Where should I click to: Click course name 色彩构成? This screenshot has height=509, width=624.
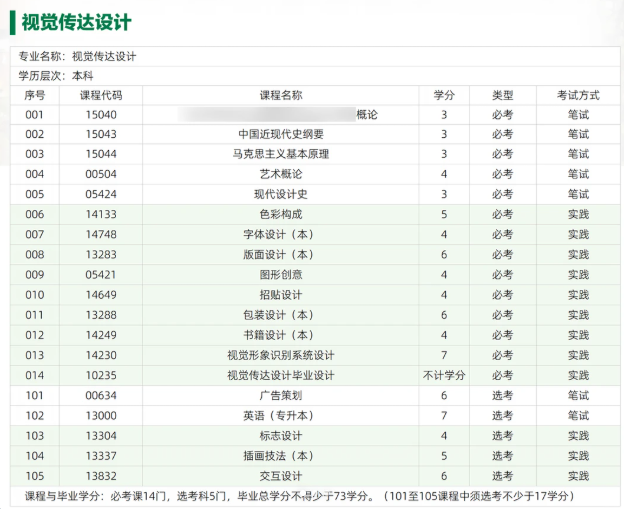tap(281, 215)
